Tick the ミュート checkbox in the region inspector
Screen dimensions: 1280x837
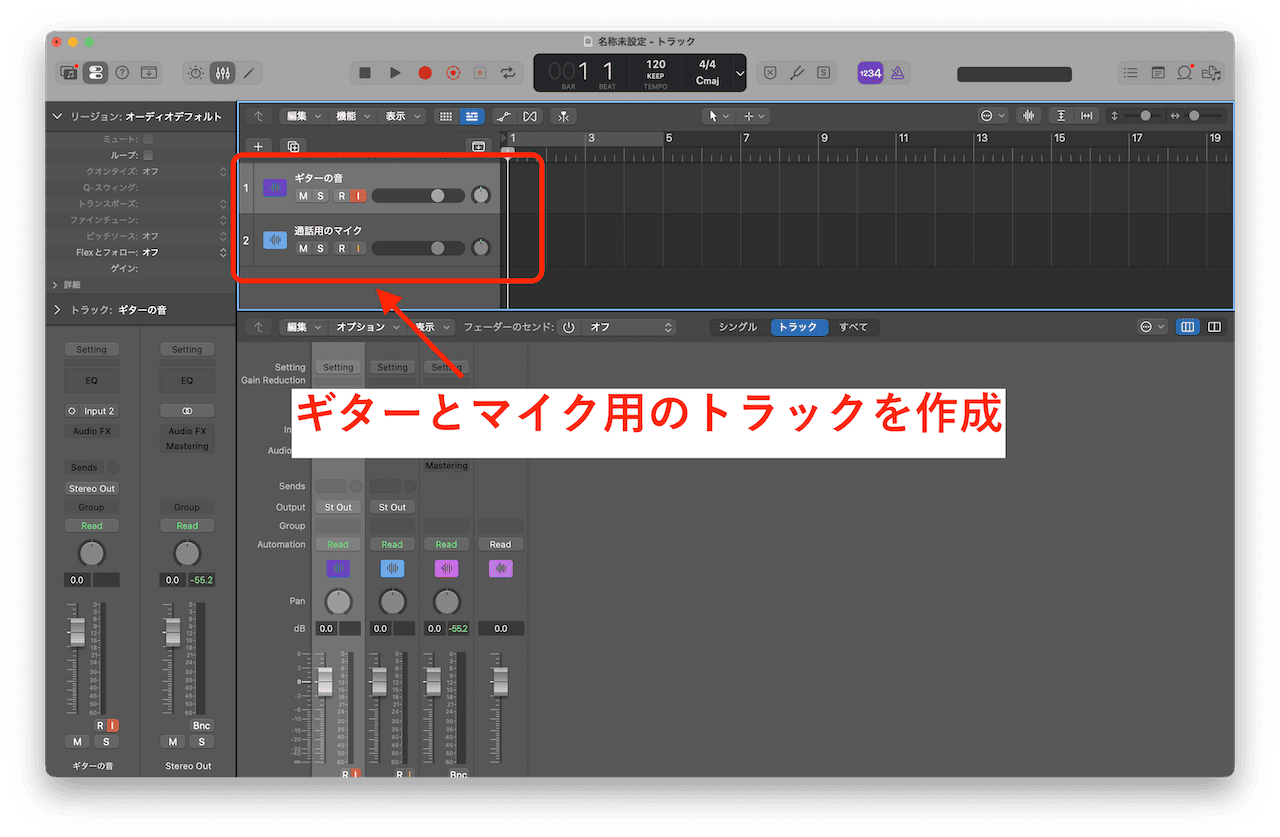coord(148,139)
